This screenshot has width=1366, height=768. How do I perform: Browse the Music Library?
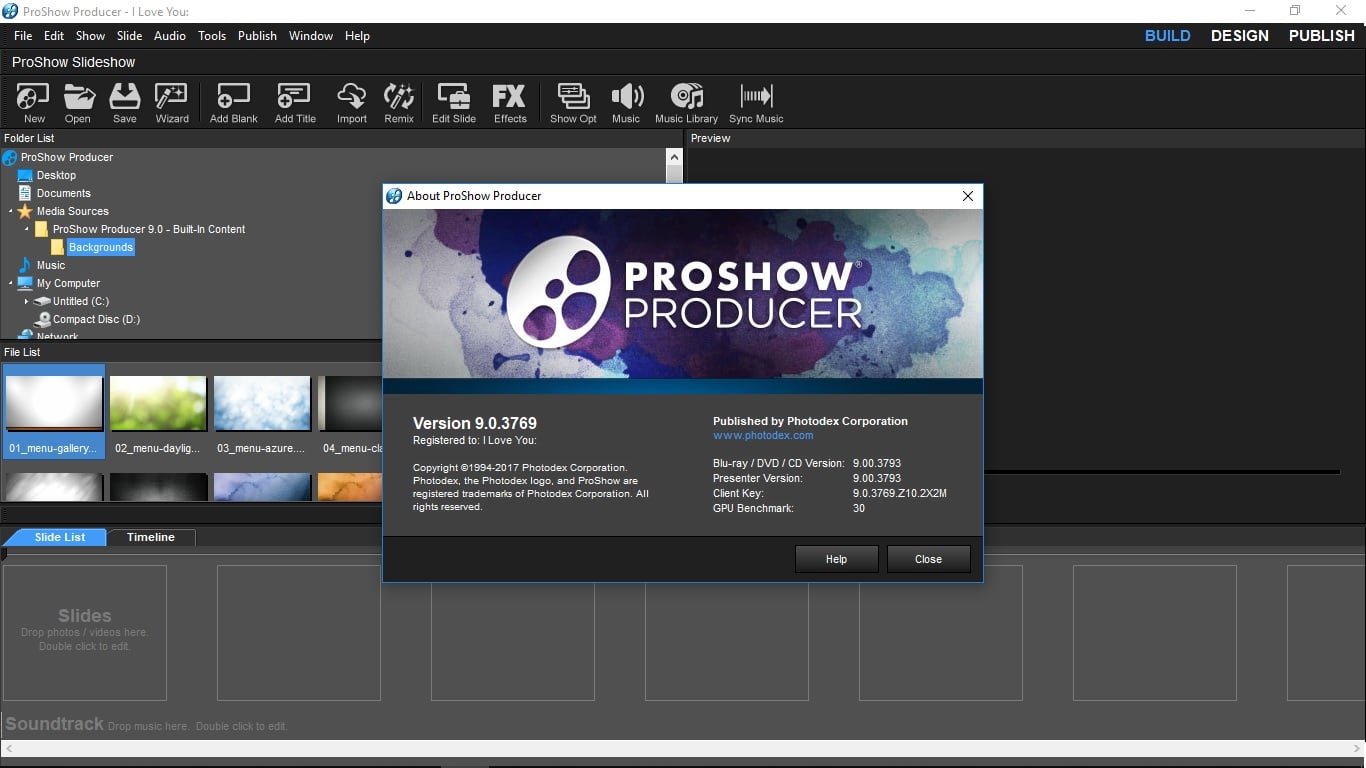click(687, 100)
